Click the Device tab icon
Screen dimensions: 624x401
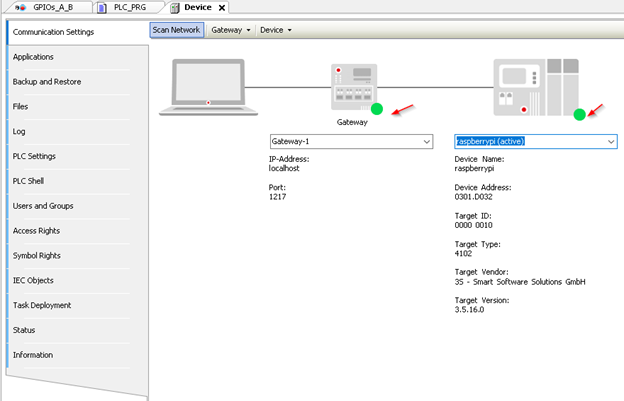point(175,8)
